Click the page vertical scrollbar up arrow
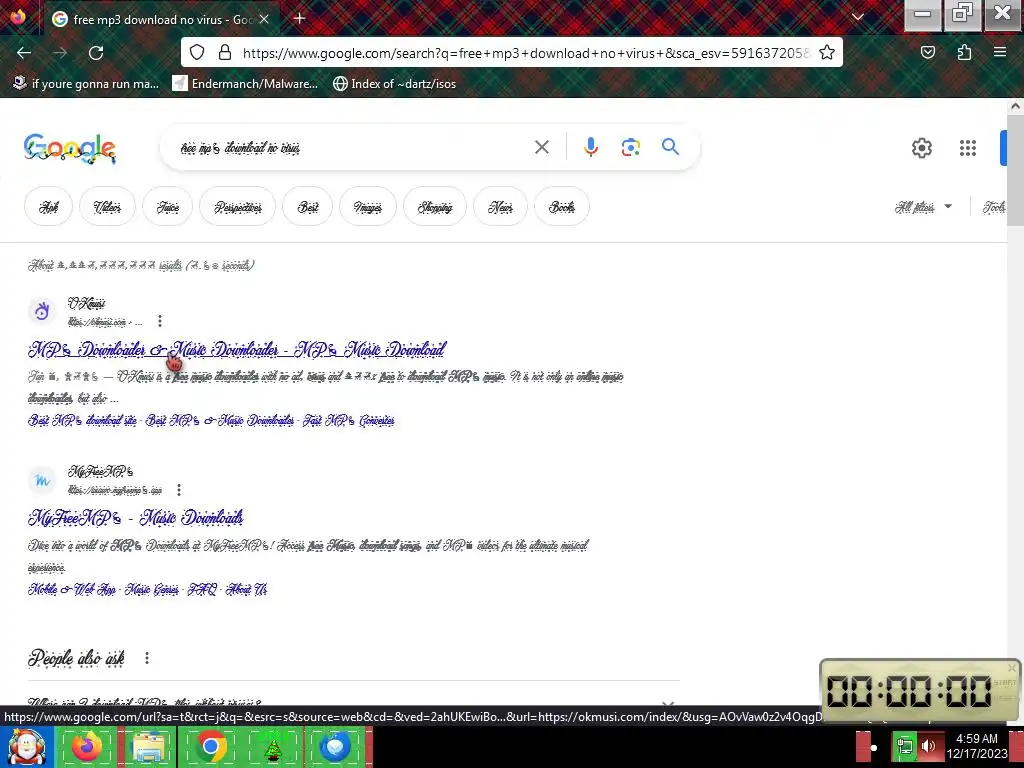 tap(1016, 106)
